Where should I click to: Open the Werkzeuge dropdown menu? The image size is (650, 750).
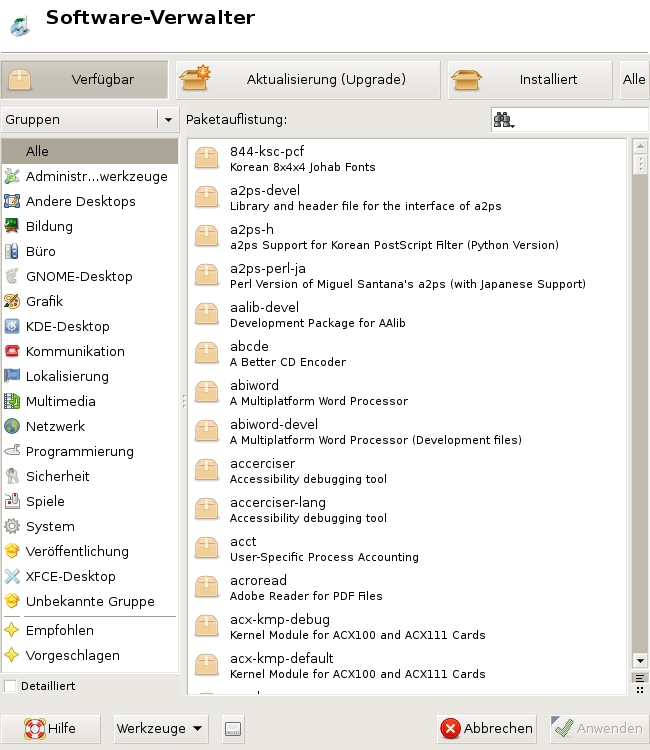(x=161, y=728)
